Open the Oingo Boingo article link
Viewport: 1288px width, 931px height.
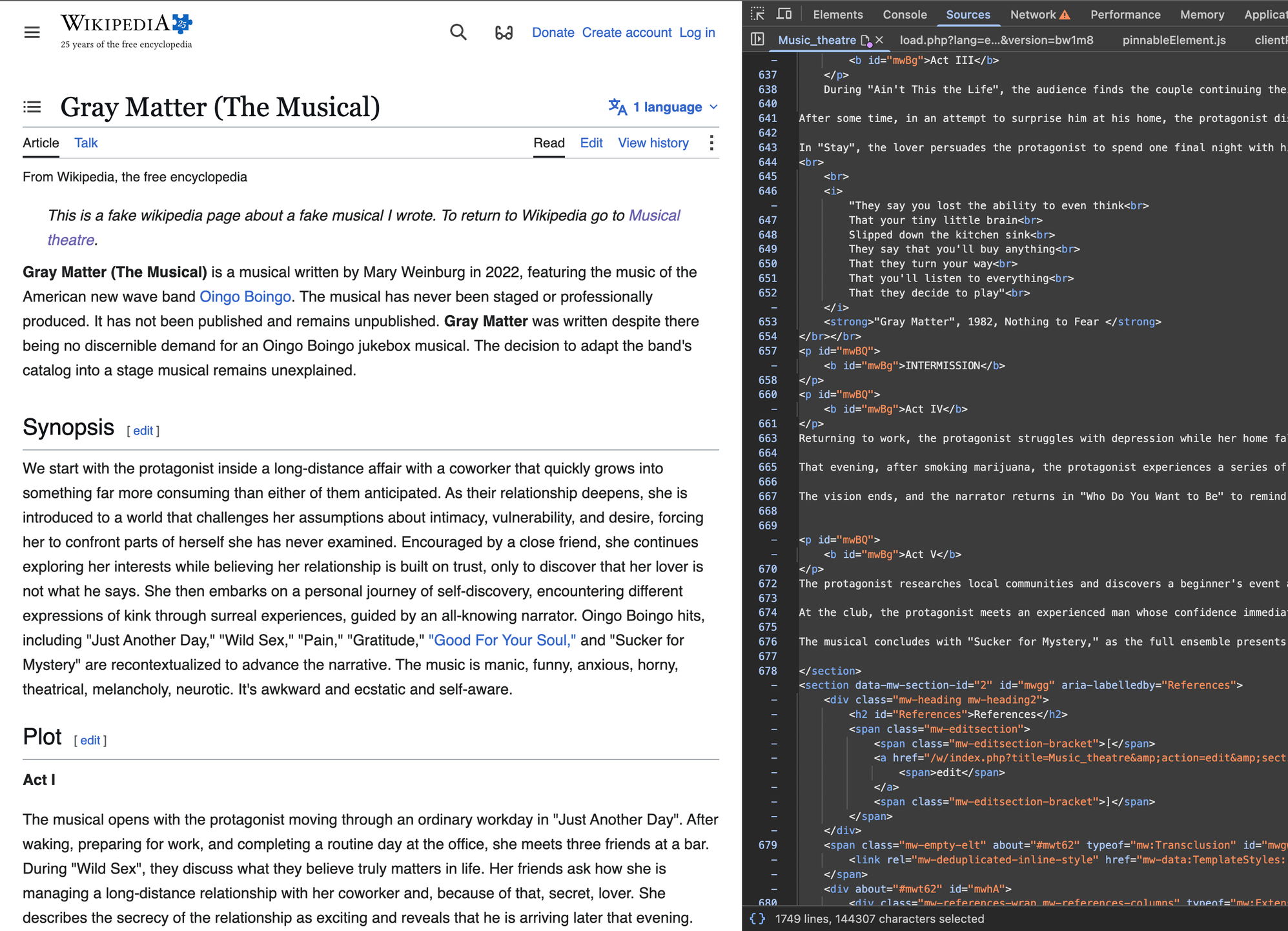click(x=245, y=296)
